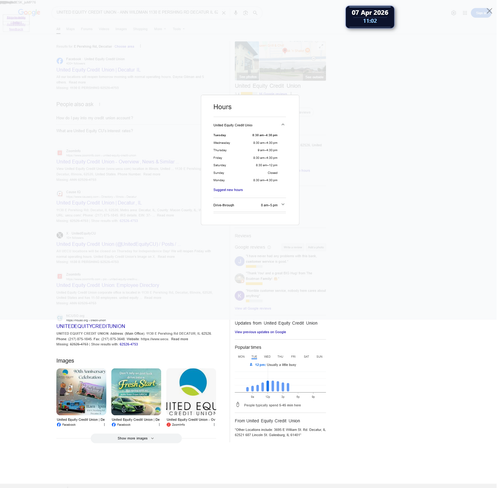Open the settings gear icon

point(453,13)
